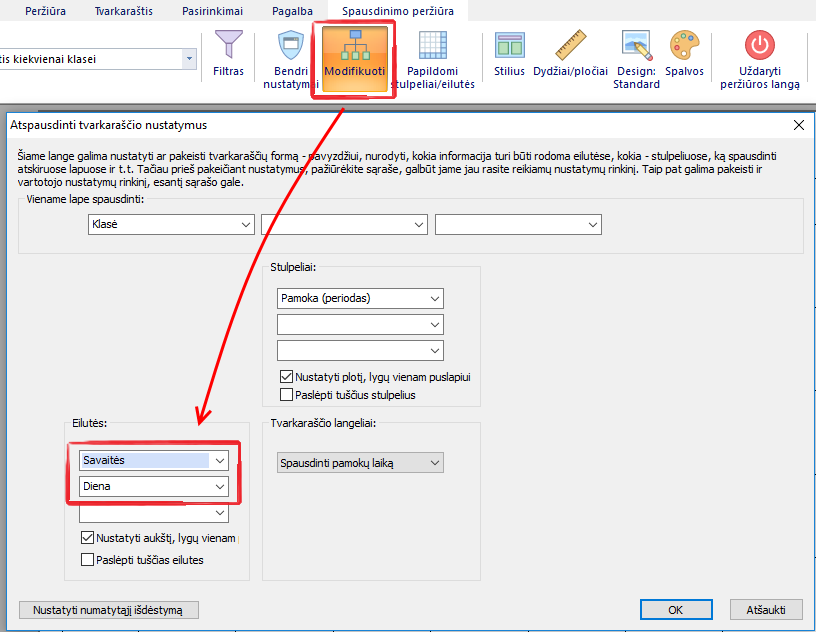Enable Paslėpti tuščius stulpelius checkbox
The image size is (816, 632).
[288, 395]
